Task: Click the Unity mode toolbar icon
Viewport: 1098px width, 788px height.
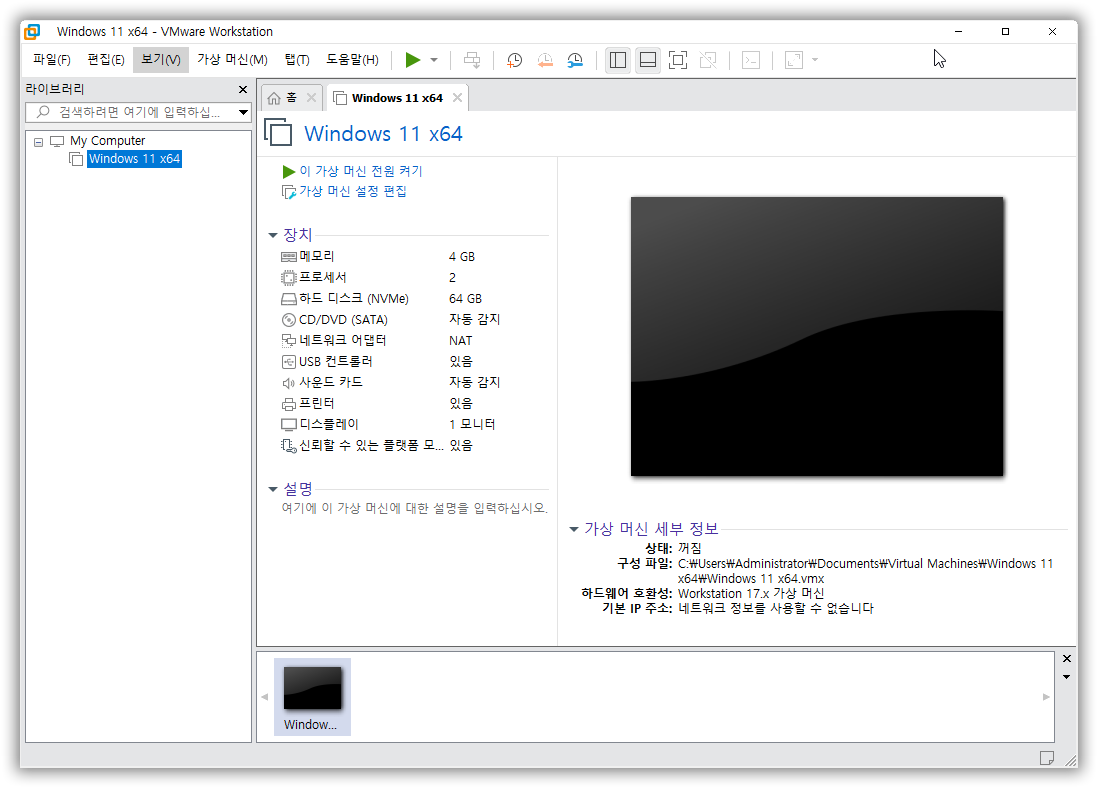Action: coord(708,60)
